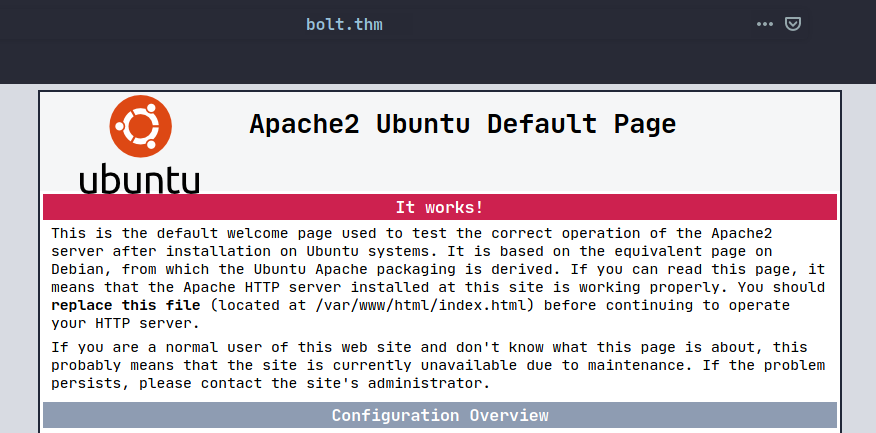Click the black ubuntu wordmark text
Image resolution: width=876 pixels, height=433 pixels.
coord(139,179)
